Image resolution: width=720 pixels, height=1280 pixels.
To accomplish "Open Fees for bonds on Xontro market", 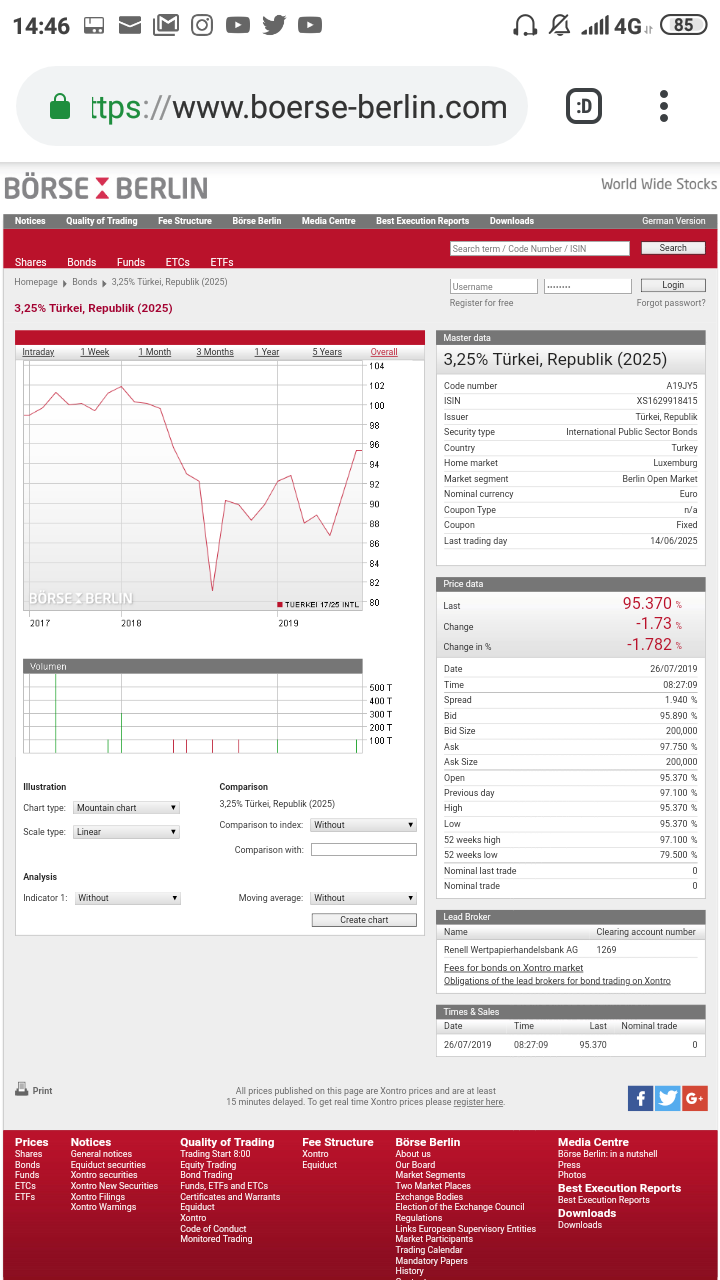I will [x=513, y=968].
